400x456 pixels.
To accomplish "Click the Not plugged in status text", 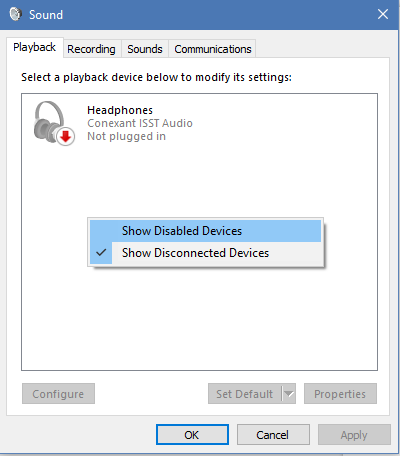I will tap(126, 136).
